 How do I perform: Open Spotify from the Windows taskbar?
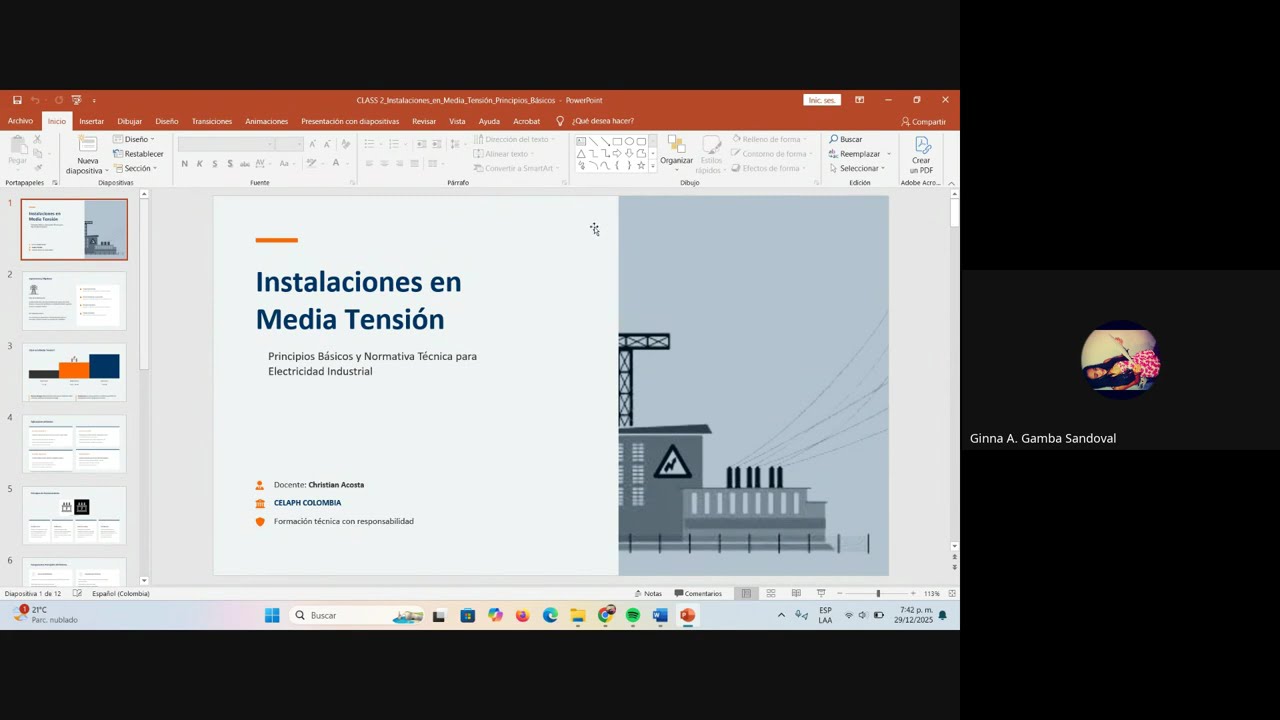tap(633, 615)
